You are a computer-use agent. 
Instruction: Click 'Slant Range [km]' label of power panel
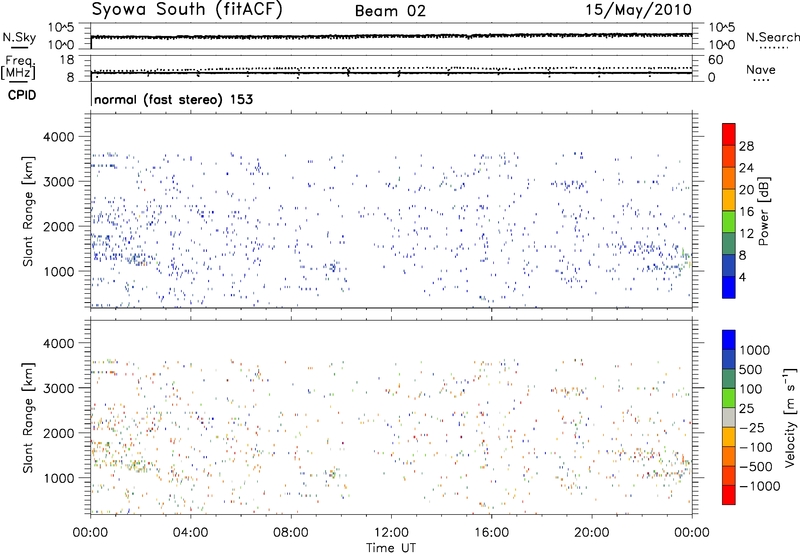tap(28, 211)
